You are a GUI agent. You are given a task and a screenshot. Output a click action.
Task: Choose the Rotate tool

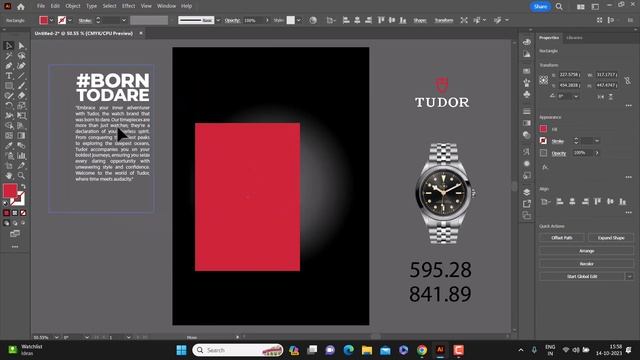click(x=9, y=106)
